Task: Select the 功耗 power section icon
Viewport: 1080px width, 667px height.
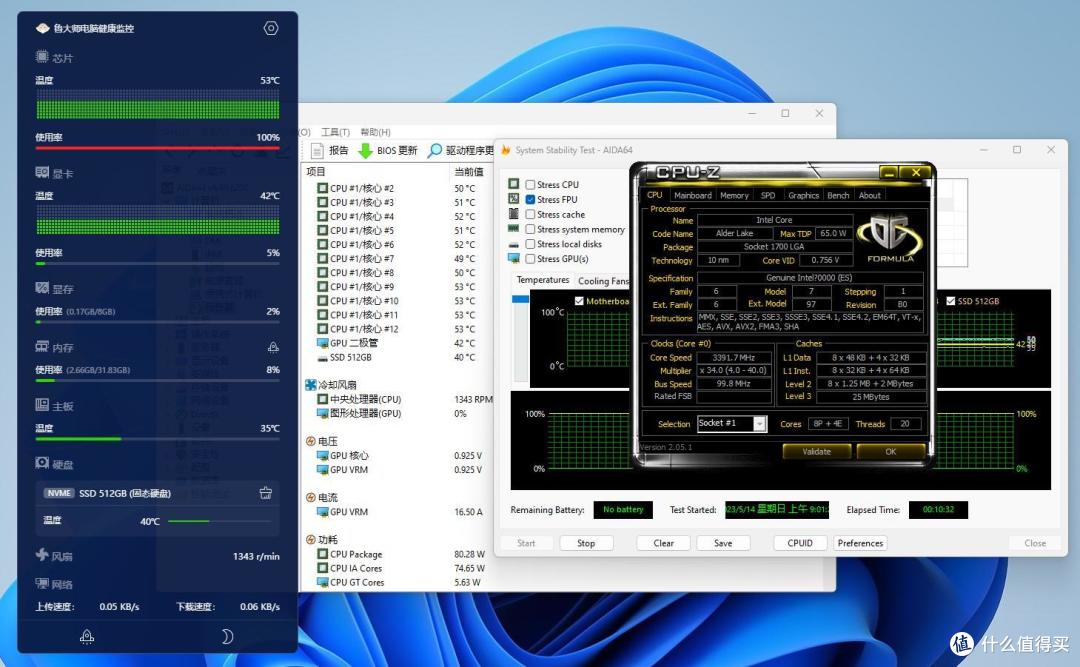Action: click(311, 540)
